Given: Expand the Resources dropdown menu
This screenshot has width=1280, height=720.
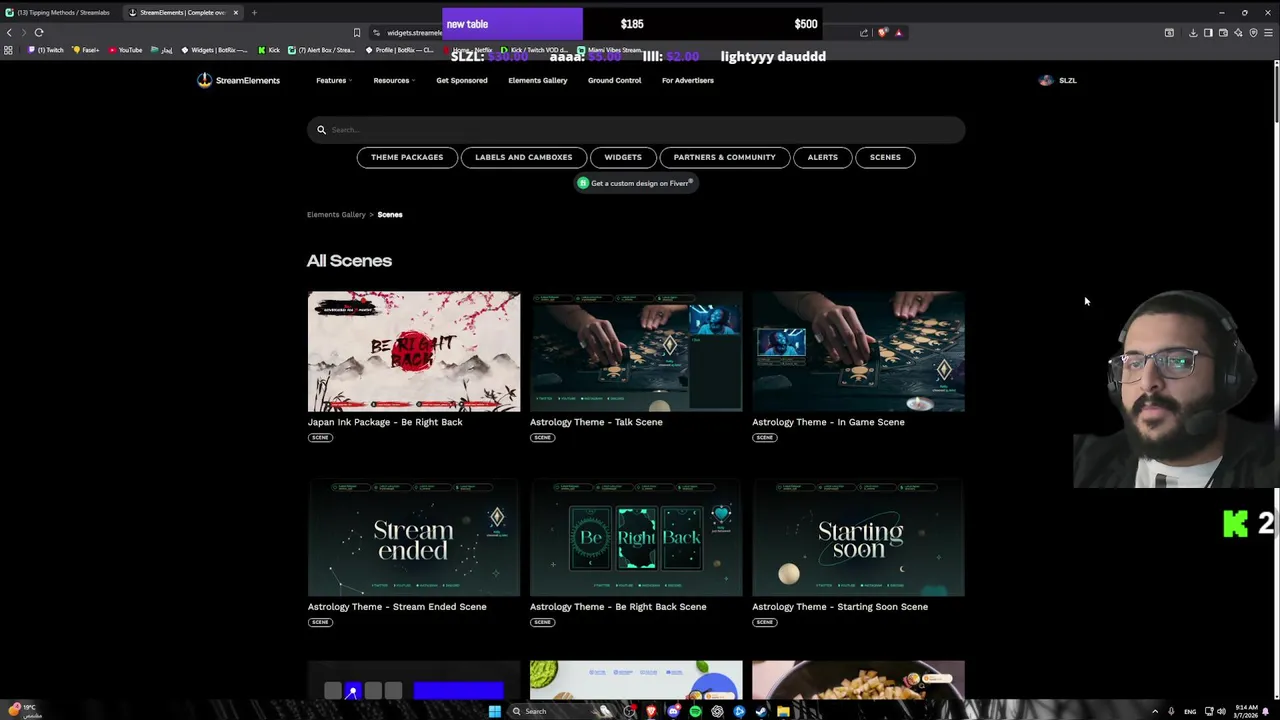Looking at the screenshot, I should [393, 80].
